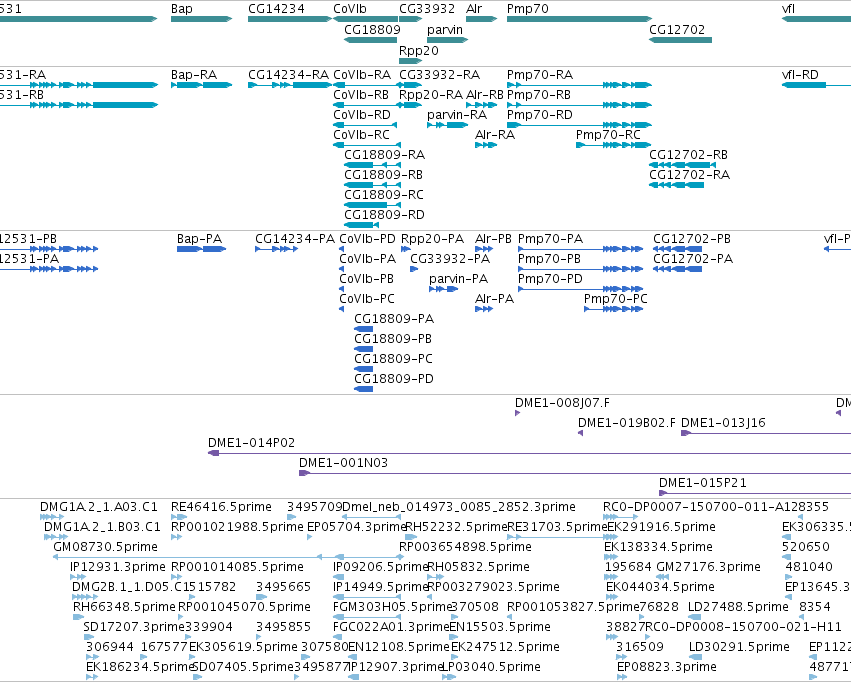Viewport: 851px width, 682px height.
Task: Click the Rpp20-PA protein label
Action: (x=433, y=239)
